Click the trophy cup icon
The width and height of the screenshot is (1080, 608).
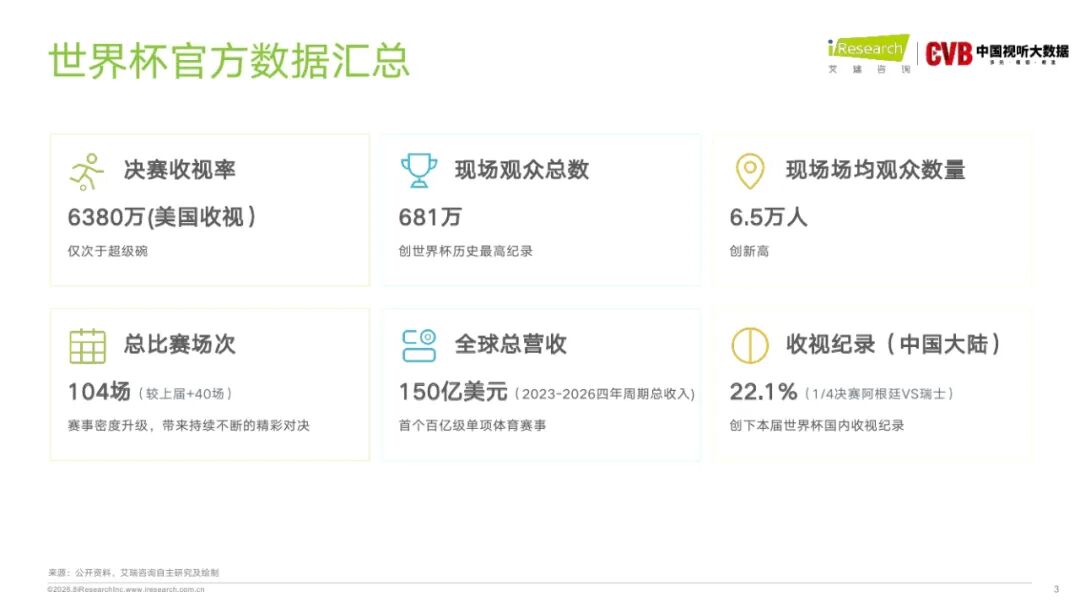(418, 170)
